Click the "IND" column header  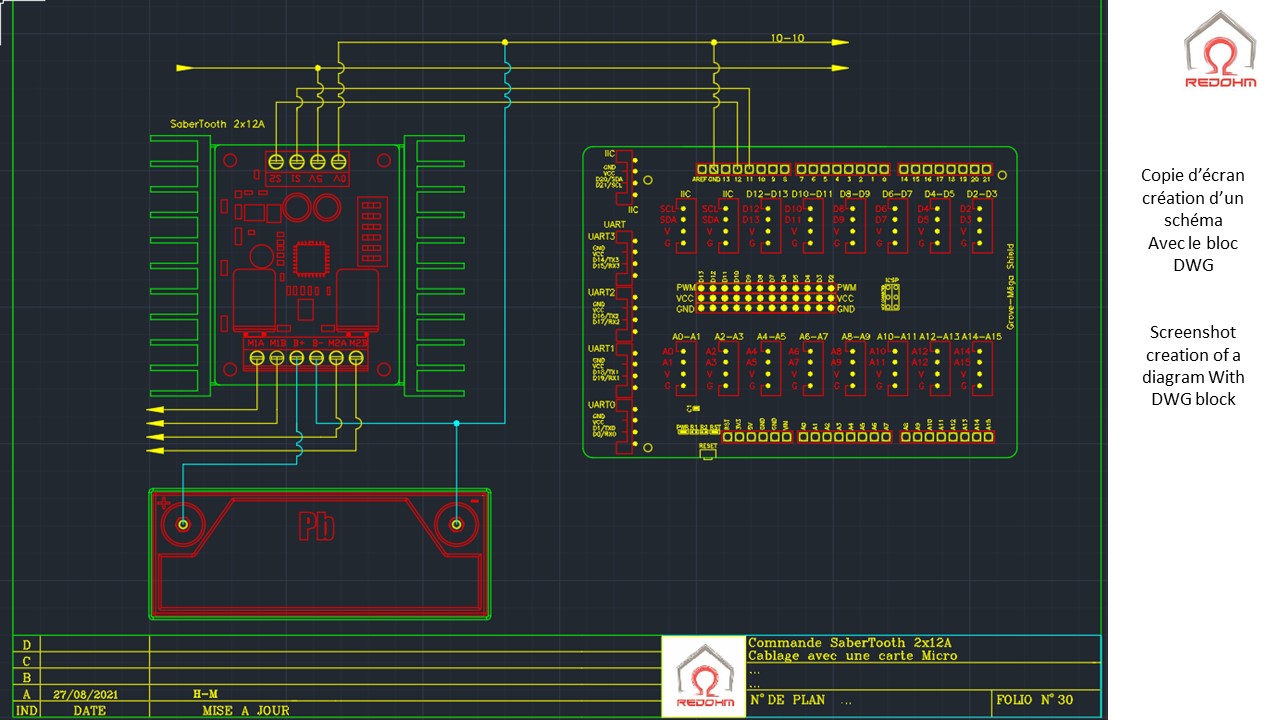pos(27,711)
